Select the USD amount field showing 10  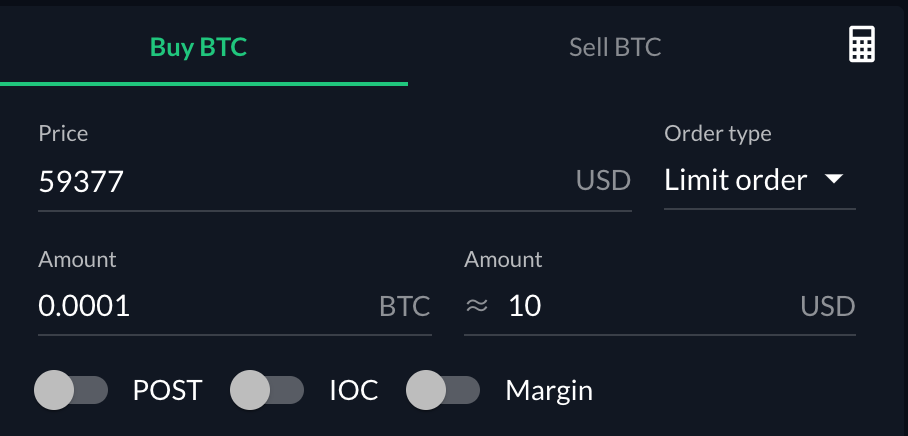point(660,306)
